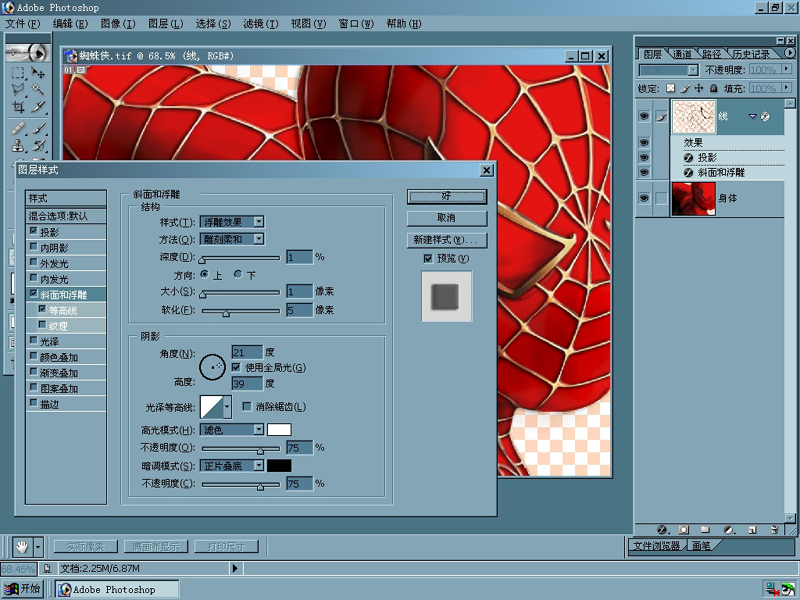Screen dimensions: 800x600
Task: Lock transparent pixels in Layers panel
Action: pos(670,88)
